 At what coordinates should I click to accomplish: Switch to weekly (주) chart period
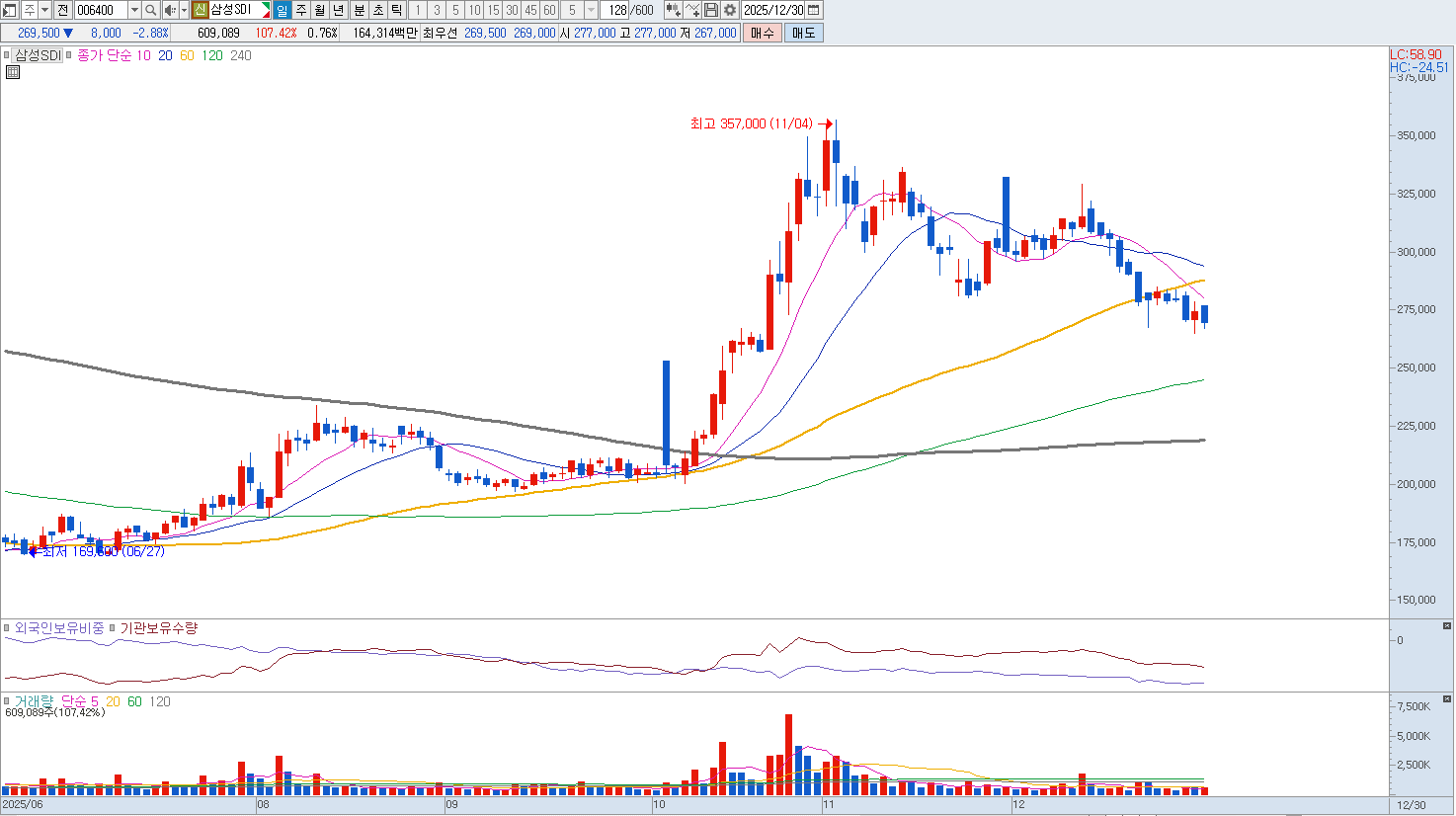point(301,10)
